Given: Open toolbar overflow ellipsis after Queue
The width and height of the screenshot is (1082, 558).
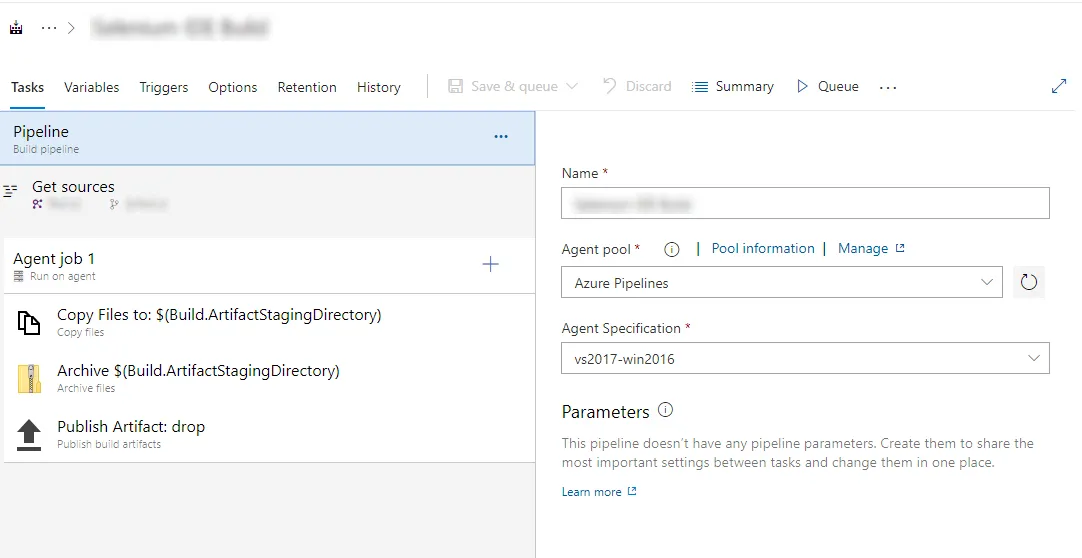Looking at the screenshot, I should [888, 87].
